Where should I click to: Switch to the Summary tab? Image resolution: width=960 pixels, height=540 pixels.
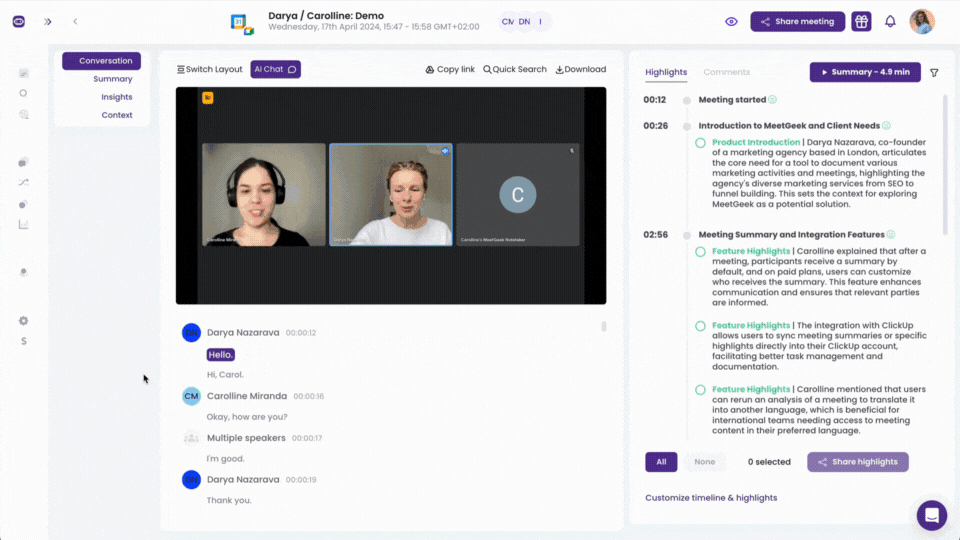pyautogui.click(x=113, y=79)
